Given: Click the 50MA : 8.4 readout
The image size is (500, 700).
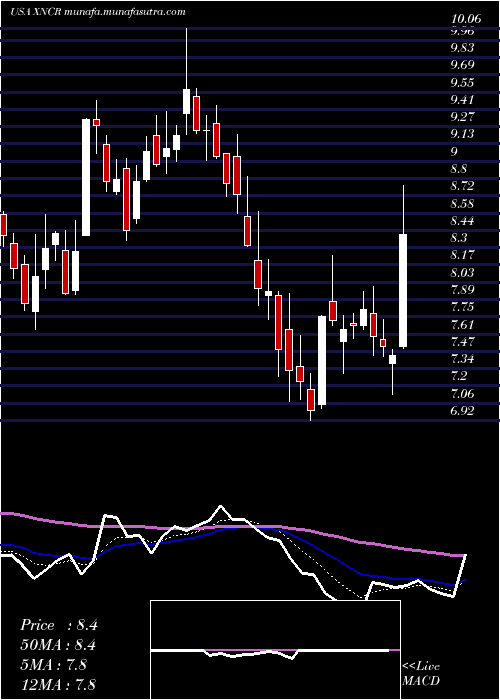Looking at the screenshot, I should coord(58,645).
